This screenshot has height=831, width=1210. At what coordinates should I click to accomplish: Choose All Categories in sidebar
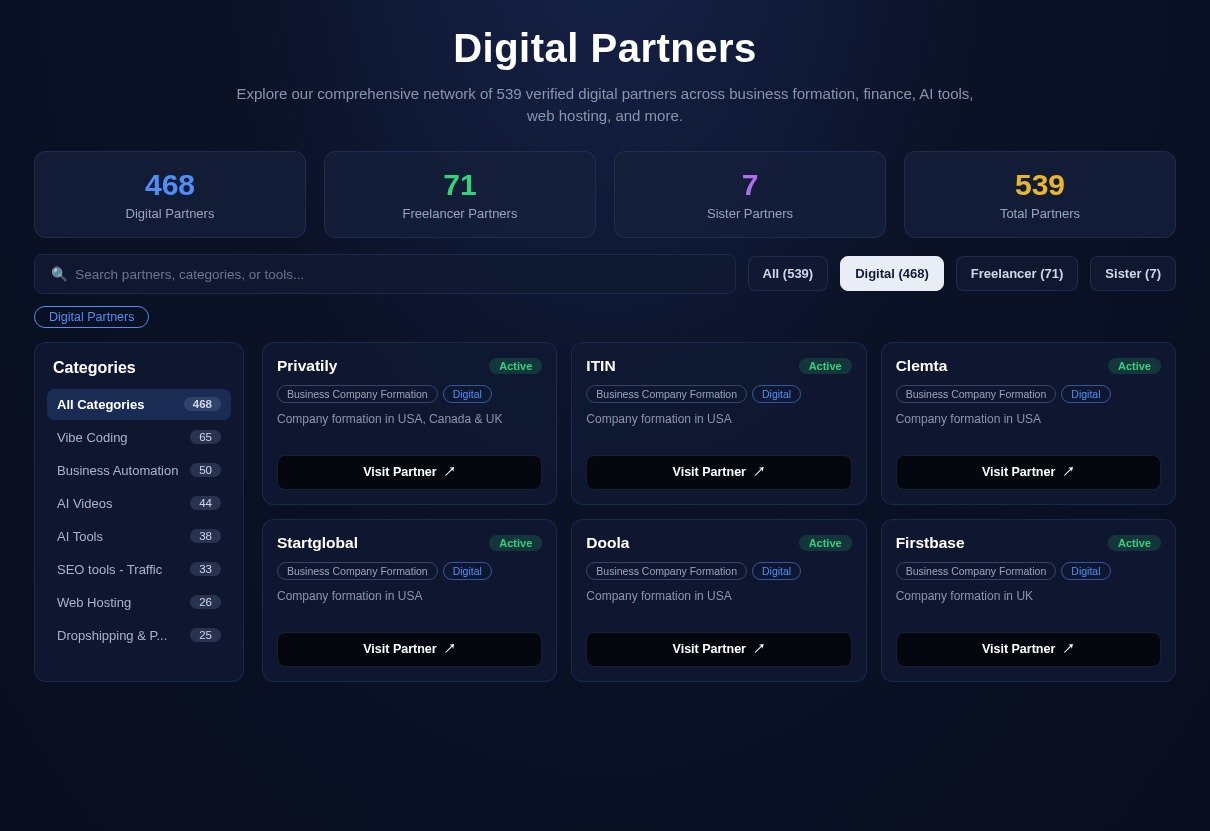[139, 404]
